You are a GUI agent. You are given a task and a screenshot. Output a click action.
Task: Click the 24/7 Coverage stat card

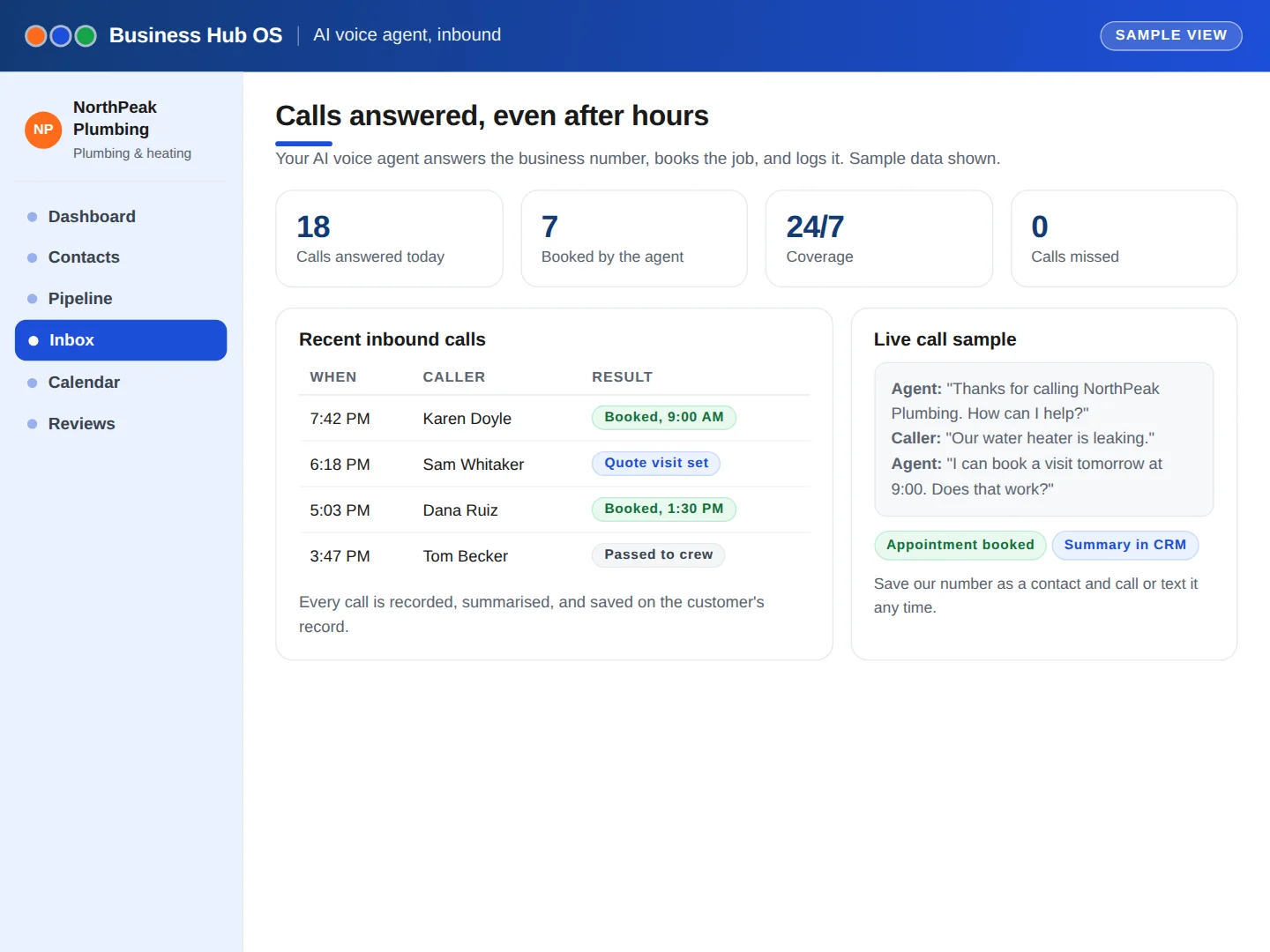(x=879, y=239)
